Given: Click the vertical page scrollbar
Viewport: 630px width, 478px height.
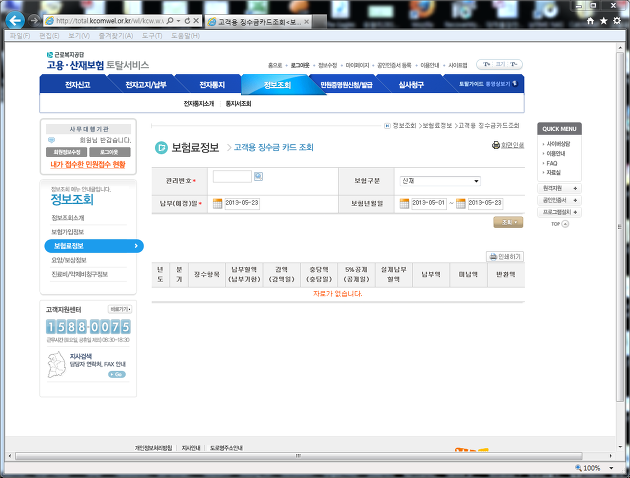Looking at the screenshot, I should pyautogui.click(x=620, y=227).
